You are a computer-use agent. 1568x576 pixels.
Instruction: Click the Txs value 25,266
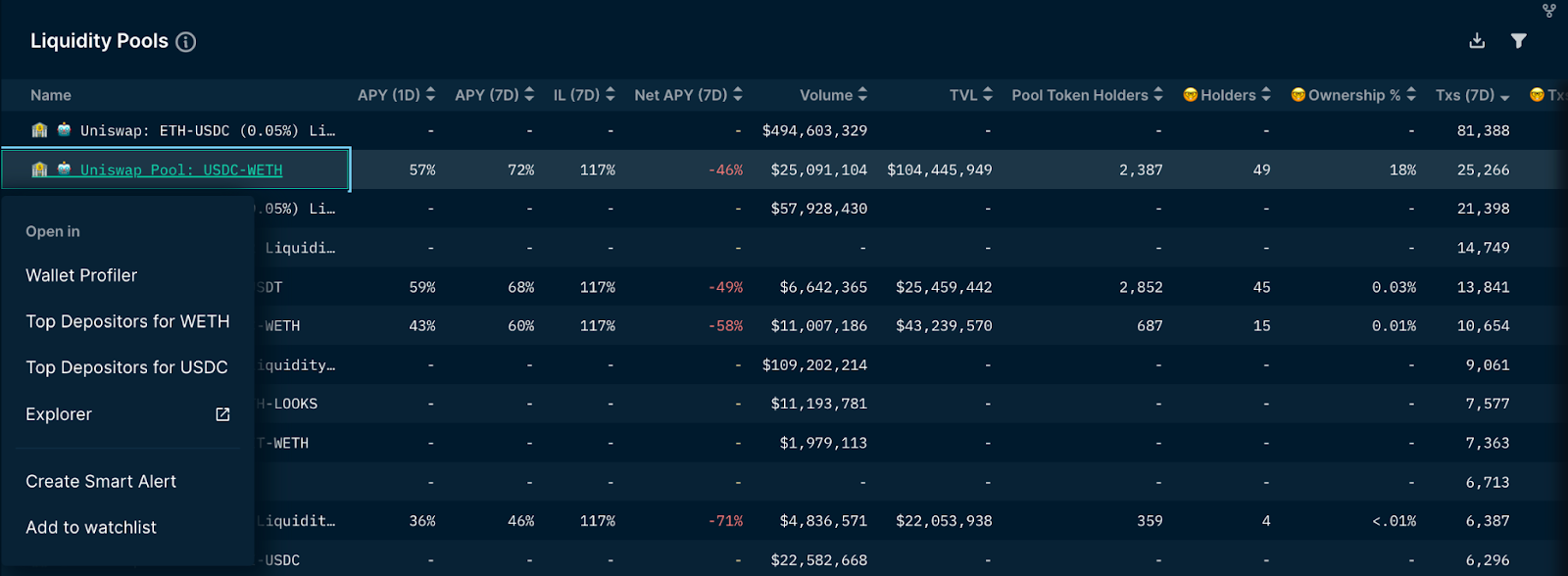pos(1483,169)
